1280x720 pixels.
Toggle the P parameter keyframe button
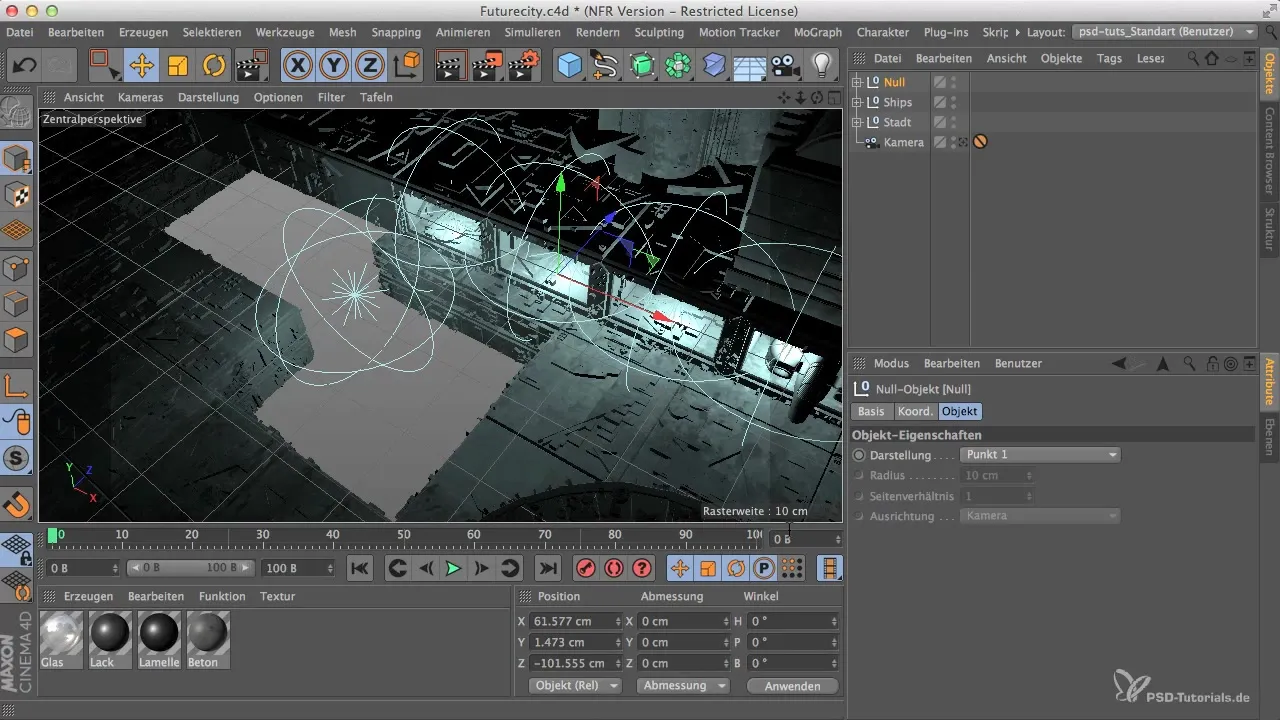(764, 568)
